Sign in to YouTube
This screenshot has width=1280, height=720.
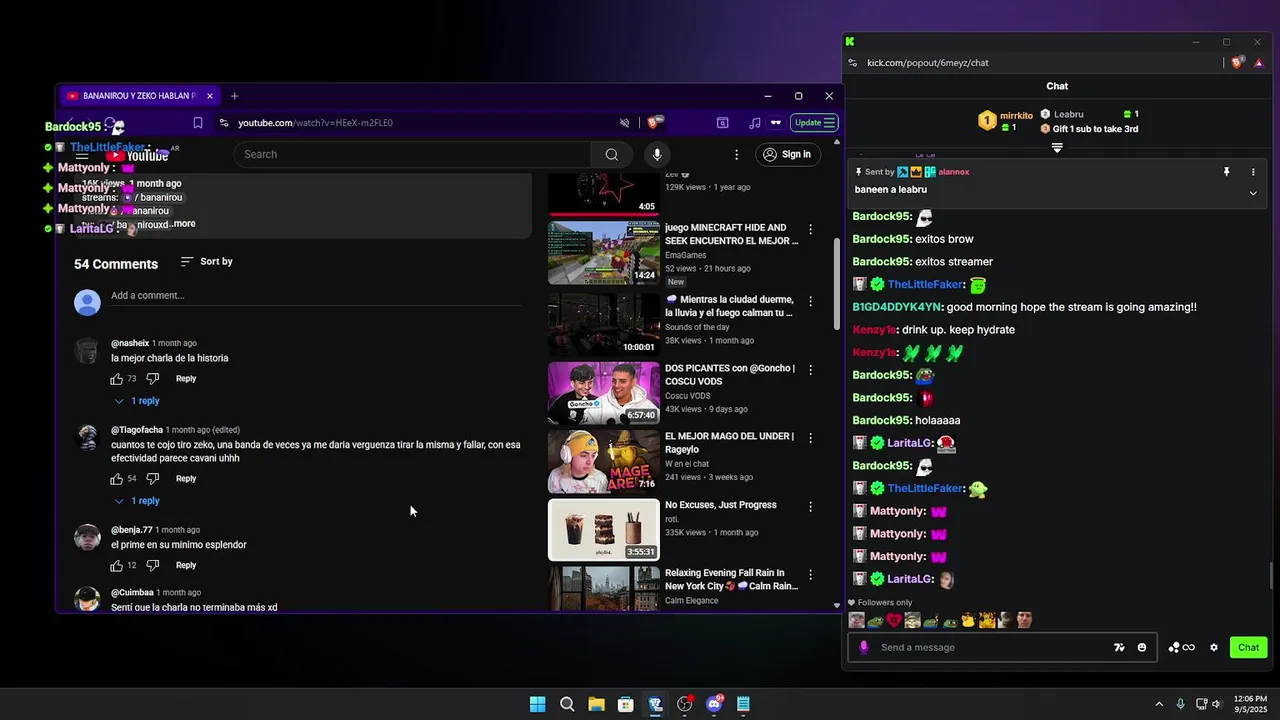tap(787, 154)
